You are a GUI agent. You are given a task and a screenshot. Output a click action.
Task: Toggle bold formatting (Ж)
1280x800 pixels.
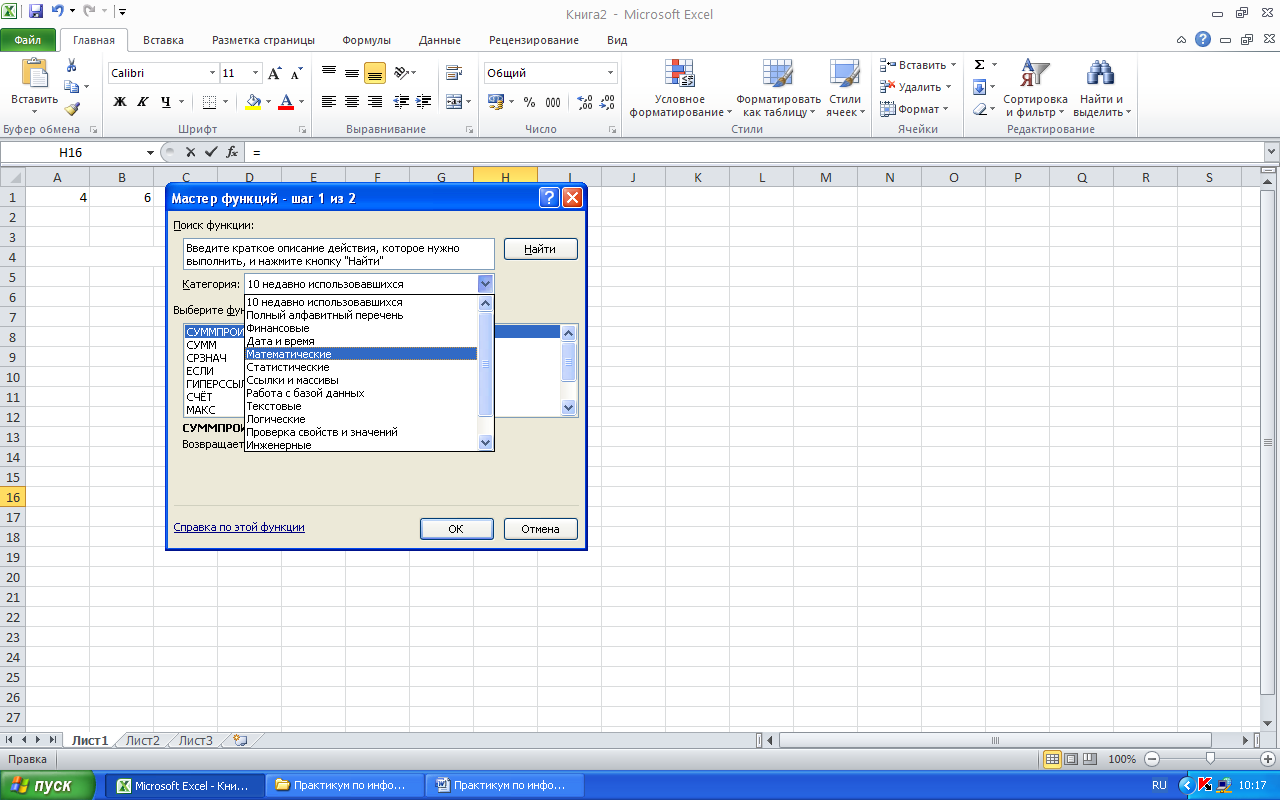pos(120,101)
